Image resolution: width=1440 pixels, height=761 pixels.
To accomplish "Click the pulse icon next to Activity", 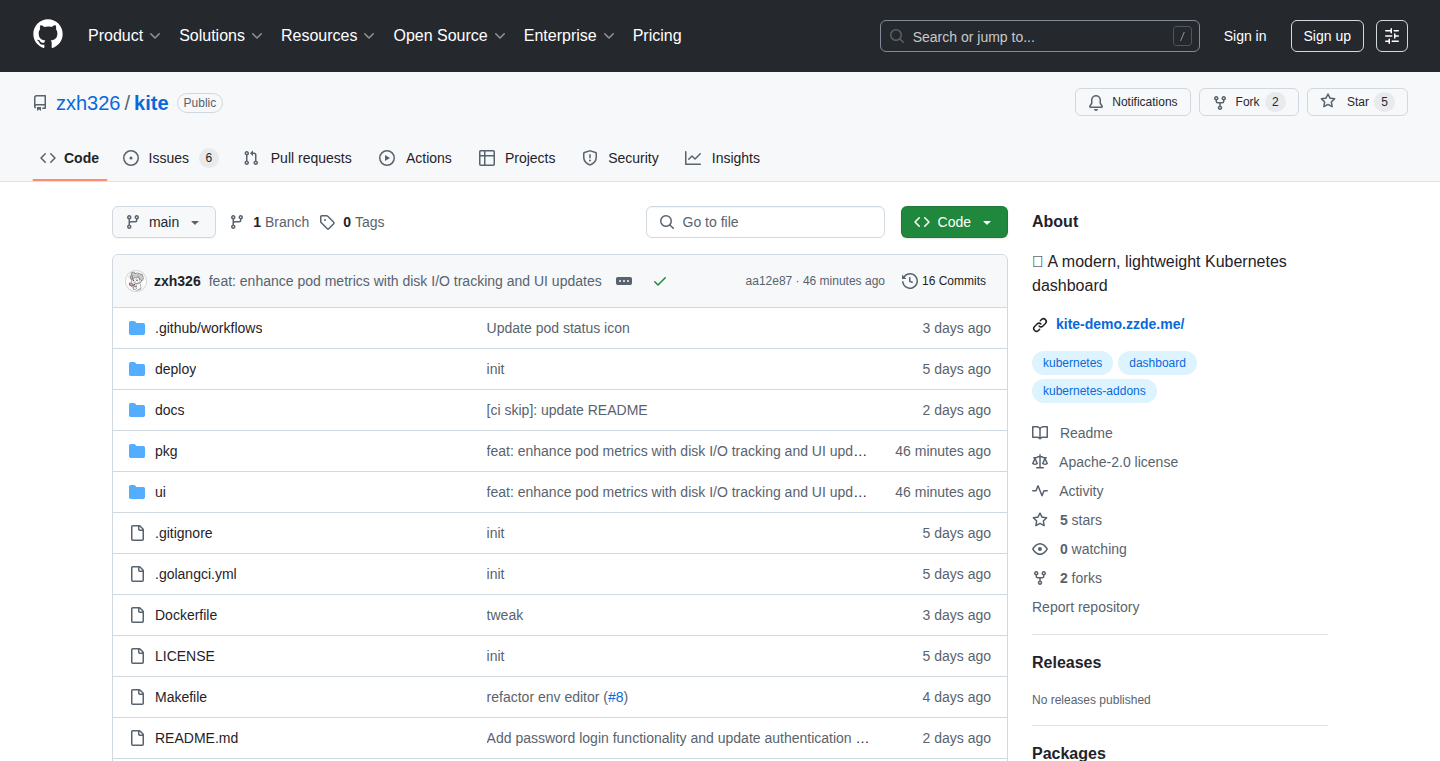I will point(1040,491).
